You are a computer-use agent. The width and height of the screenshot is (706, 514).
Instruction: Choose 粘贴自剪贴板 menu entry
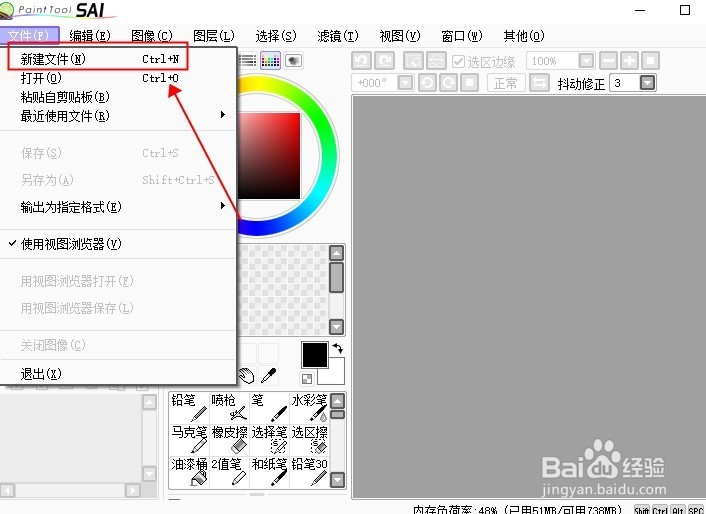[118, 97]
